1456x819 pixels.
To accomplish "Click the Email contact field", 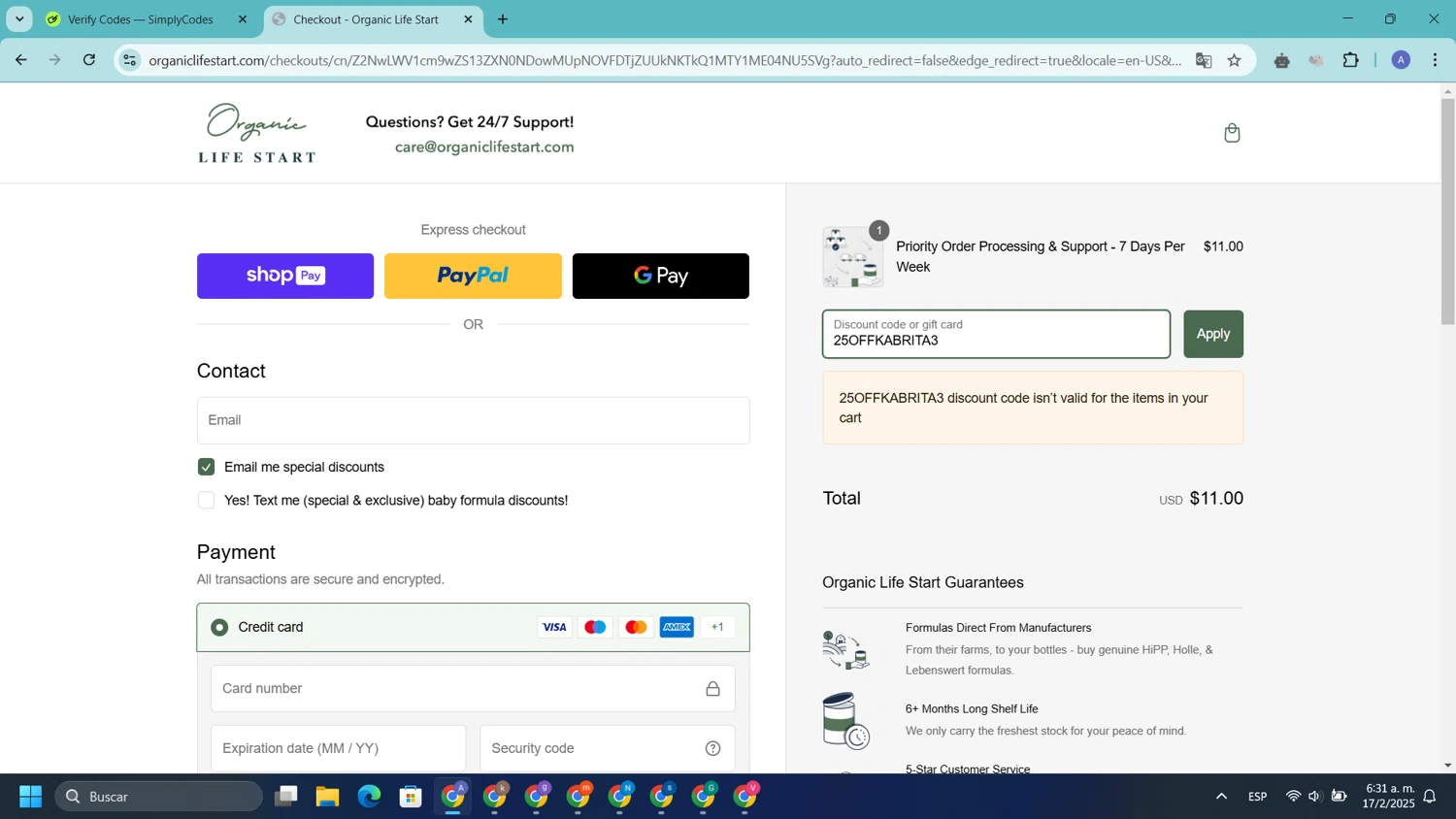I will click(474, 420).
